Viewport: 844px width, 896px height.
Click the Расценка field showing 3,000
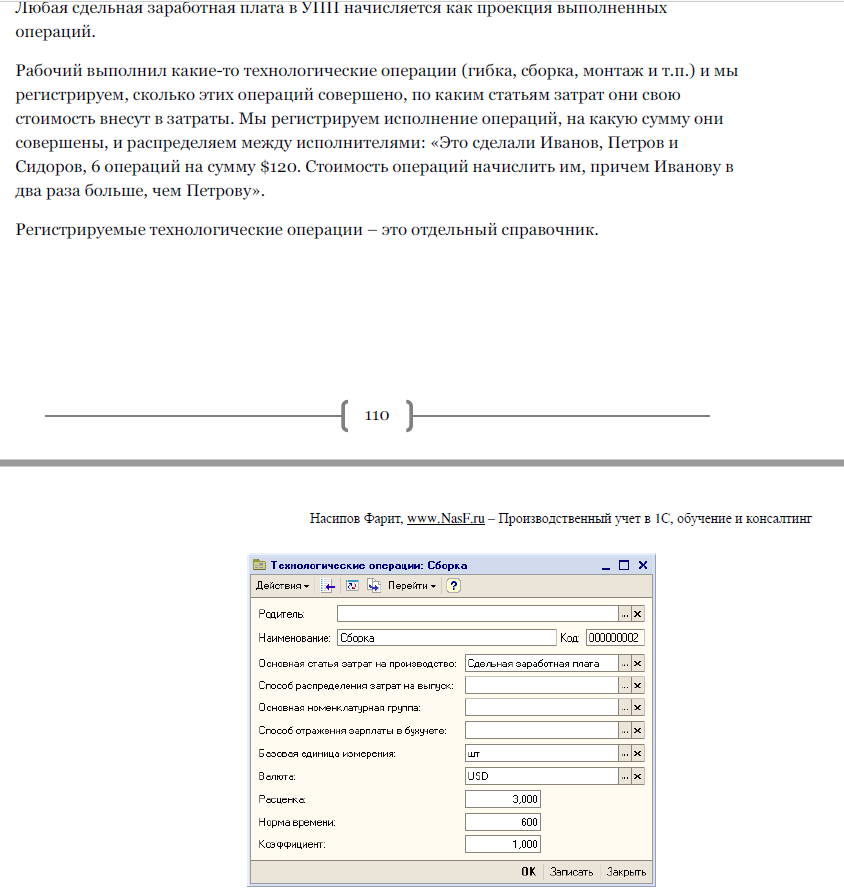pyautogui.click(x=503, y=799)
